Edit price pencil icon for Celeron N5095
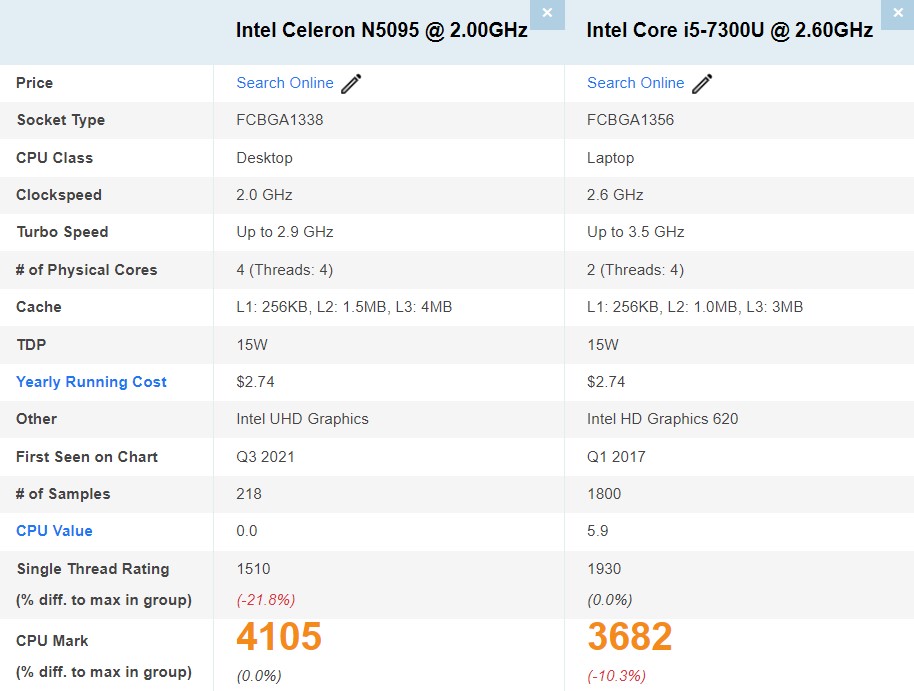Screen dimensions: 914x691 351,83
